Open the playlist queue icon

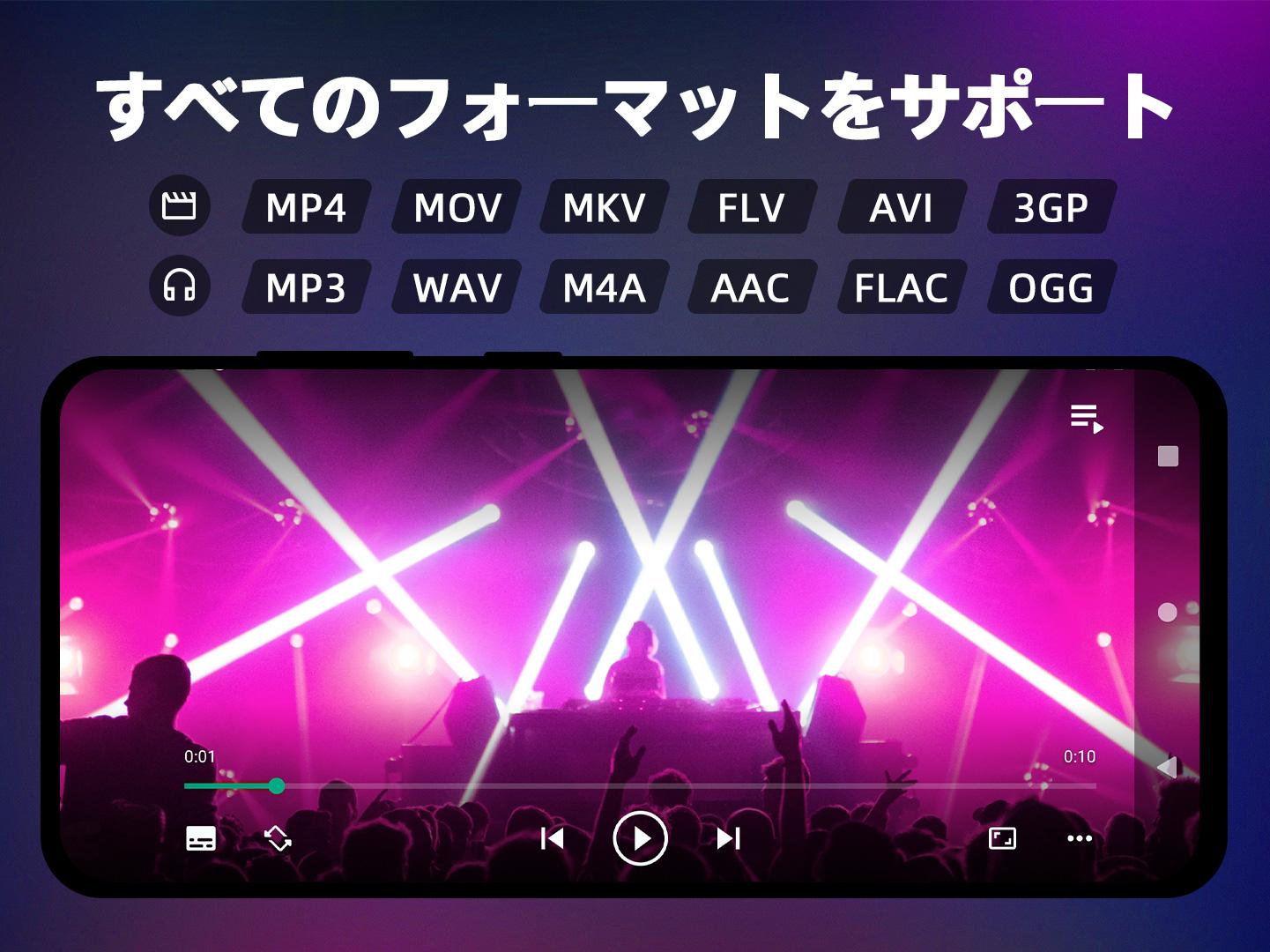[1087, 419]
